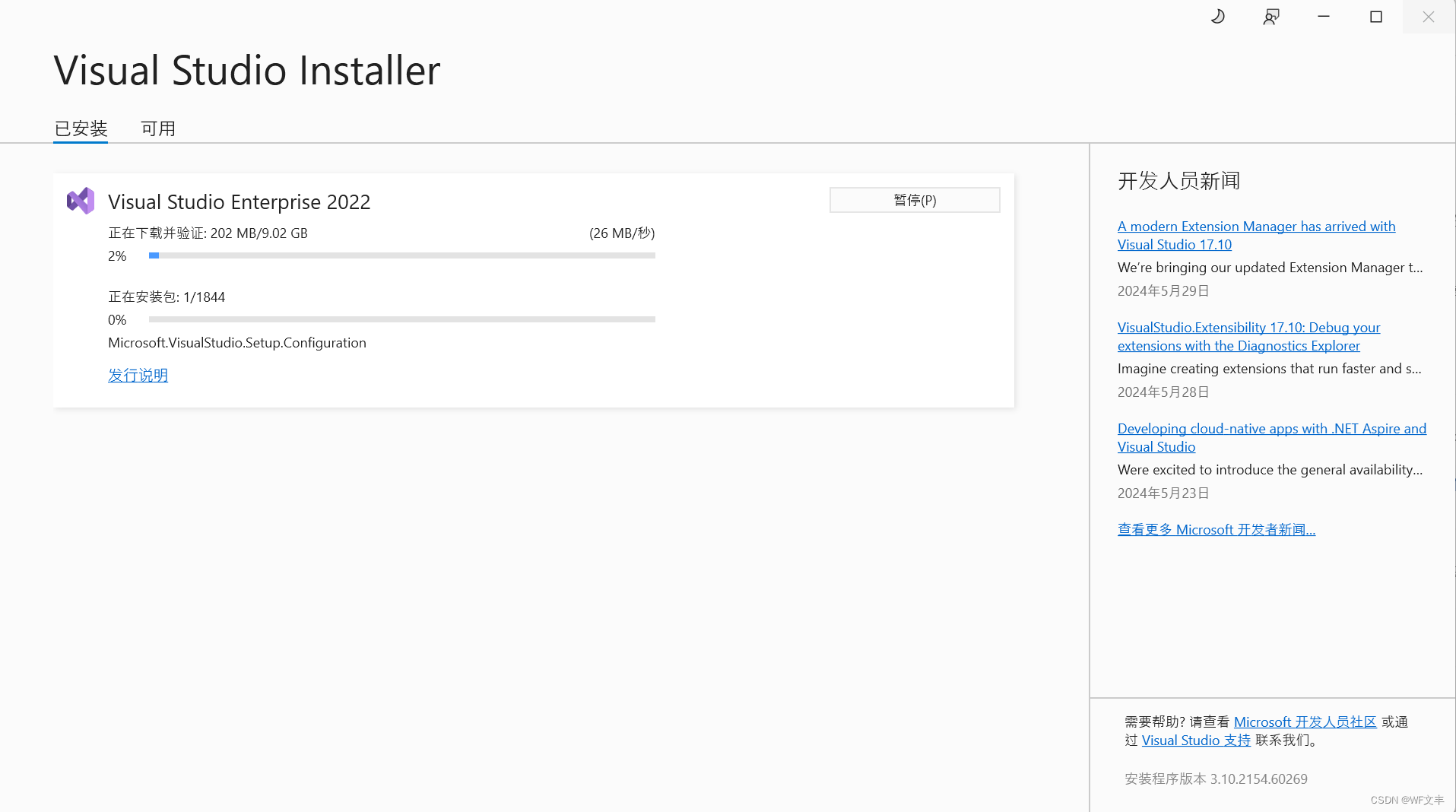Click the Visual Studio Installer title heading
This screenshot has height=812, width=1456.
(x=247, y=71)
